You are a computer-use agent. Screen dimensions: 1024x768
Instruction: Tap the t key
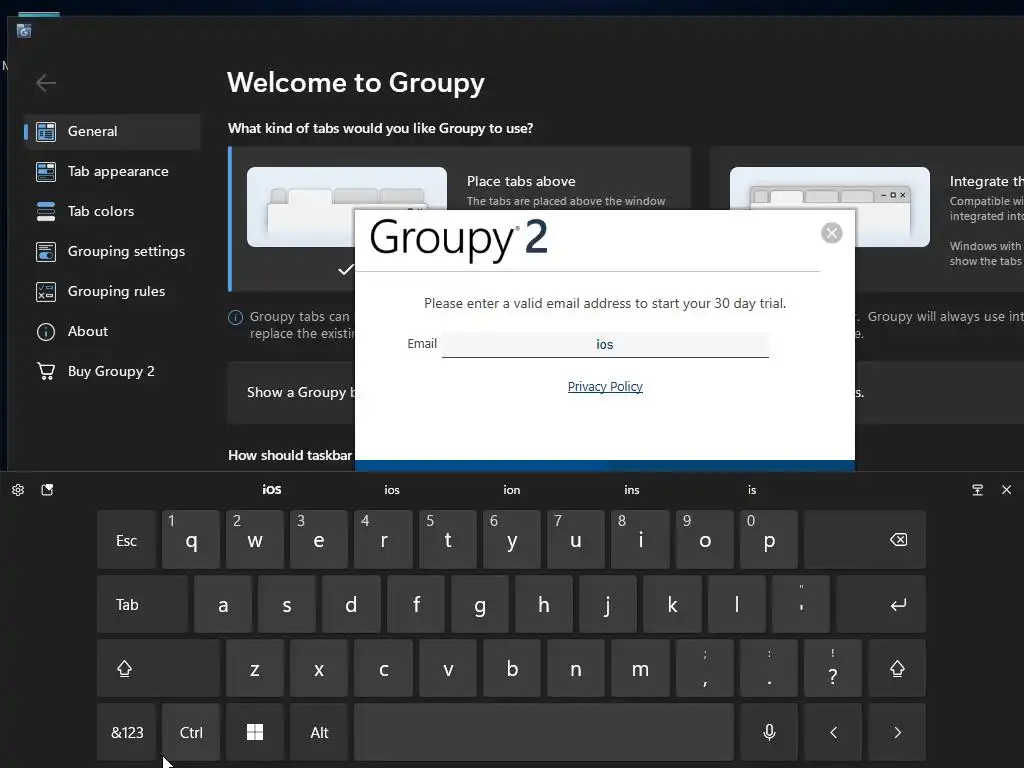(x=448, y=540)
